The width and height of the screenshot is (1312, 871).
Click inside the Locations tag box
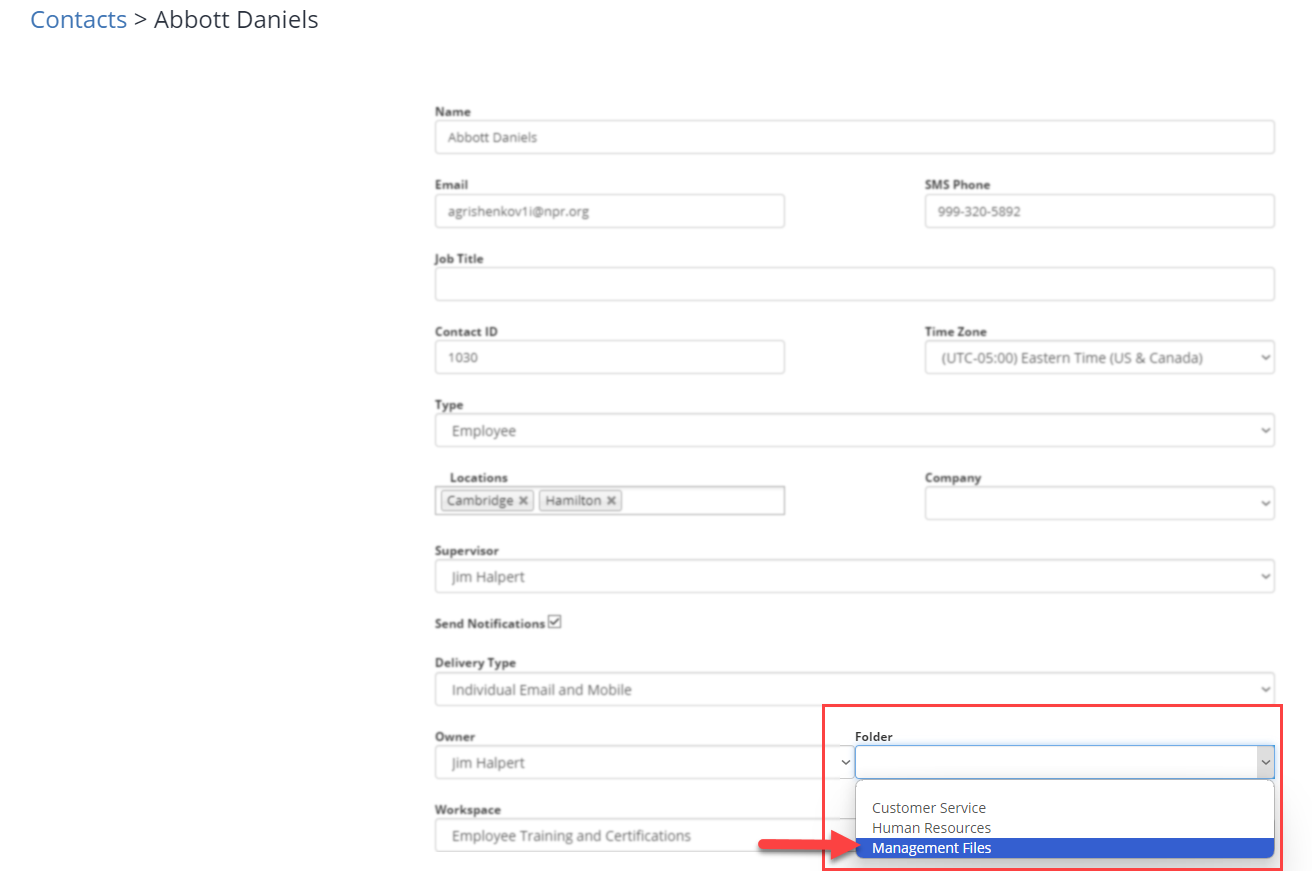(x=609, y=501)
